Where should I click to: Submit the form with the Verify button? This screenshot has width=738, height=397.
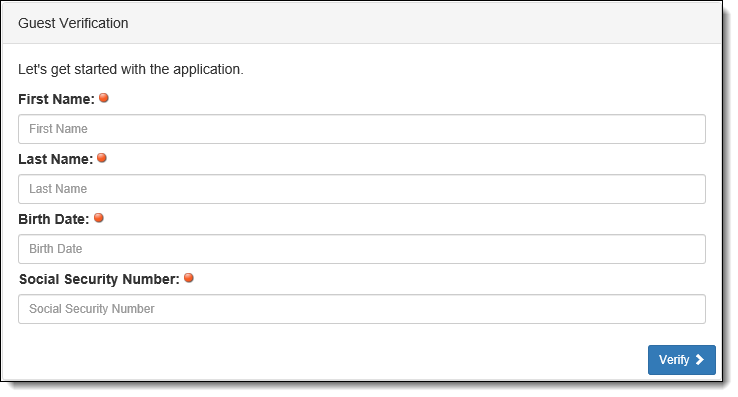click(682, 360)
